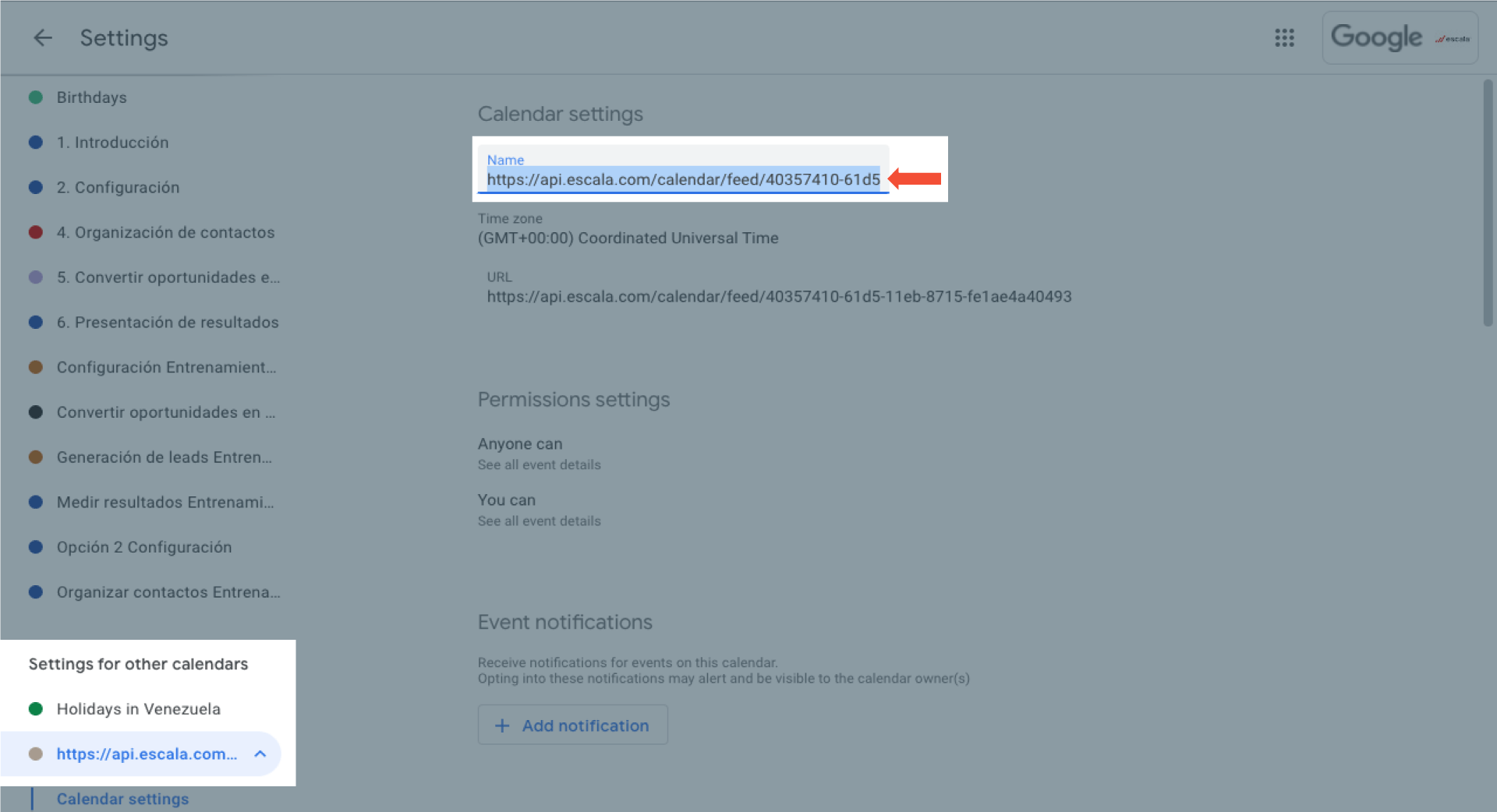The image size is (1497, 812).
Task: Click the plus icon in Add notification
Action: coord(502,726)
